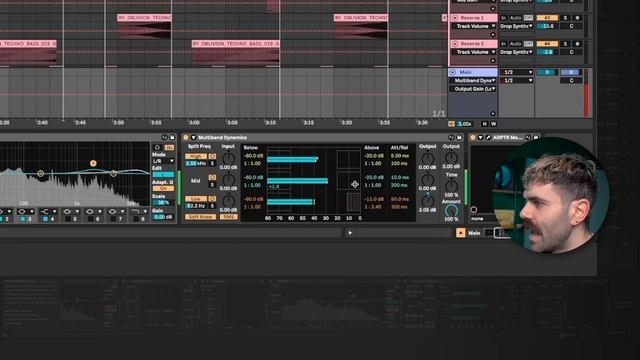Screen dimensions: 640x360
Task: Select EQ filter point 3 on curve
Action: (x=93, y=163)
